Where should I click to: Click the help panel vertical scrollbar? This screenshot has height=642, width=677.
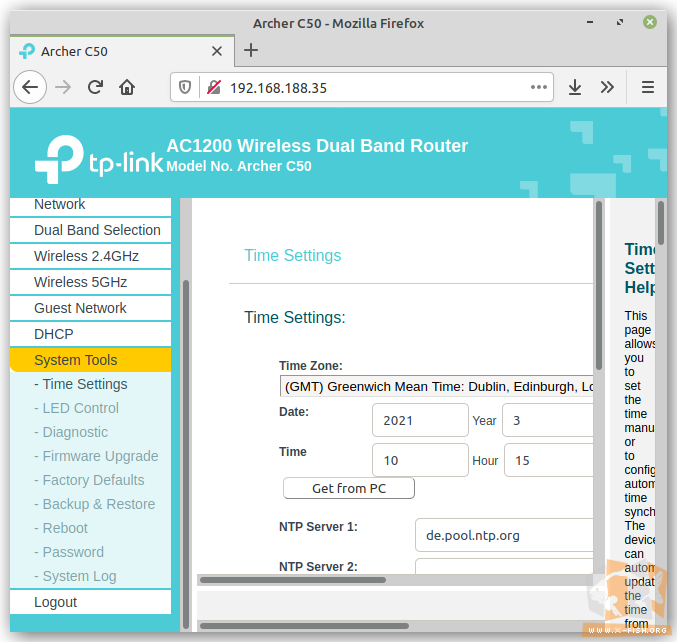tap(661, 223)
